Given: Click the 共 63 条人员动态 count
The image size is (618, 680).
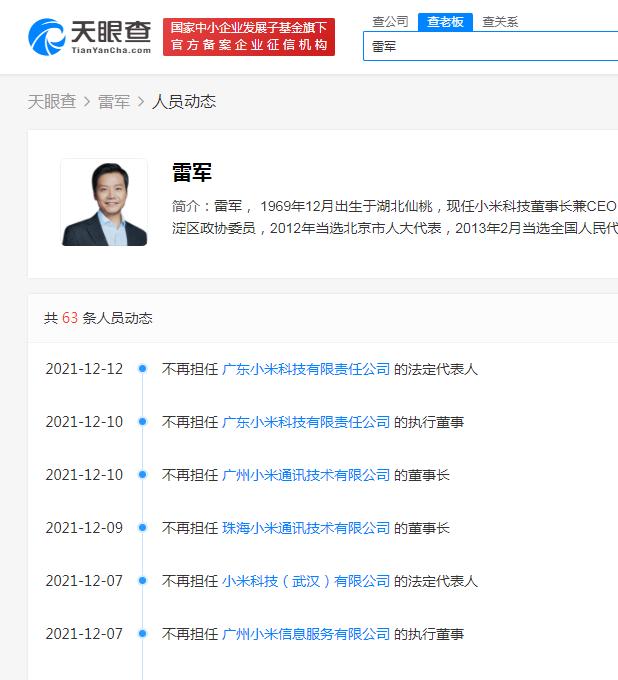Looking at the screenshot, I should pos(98,318).
